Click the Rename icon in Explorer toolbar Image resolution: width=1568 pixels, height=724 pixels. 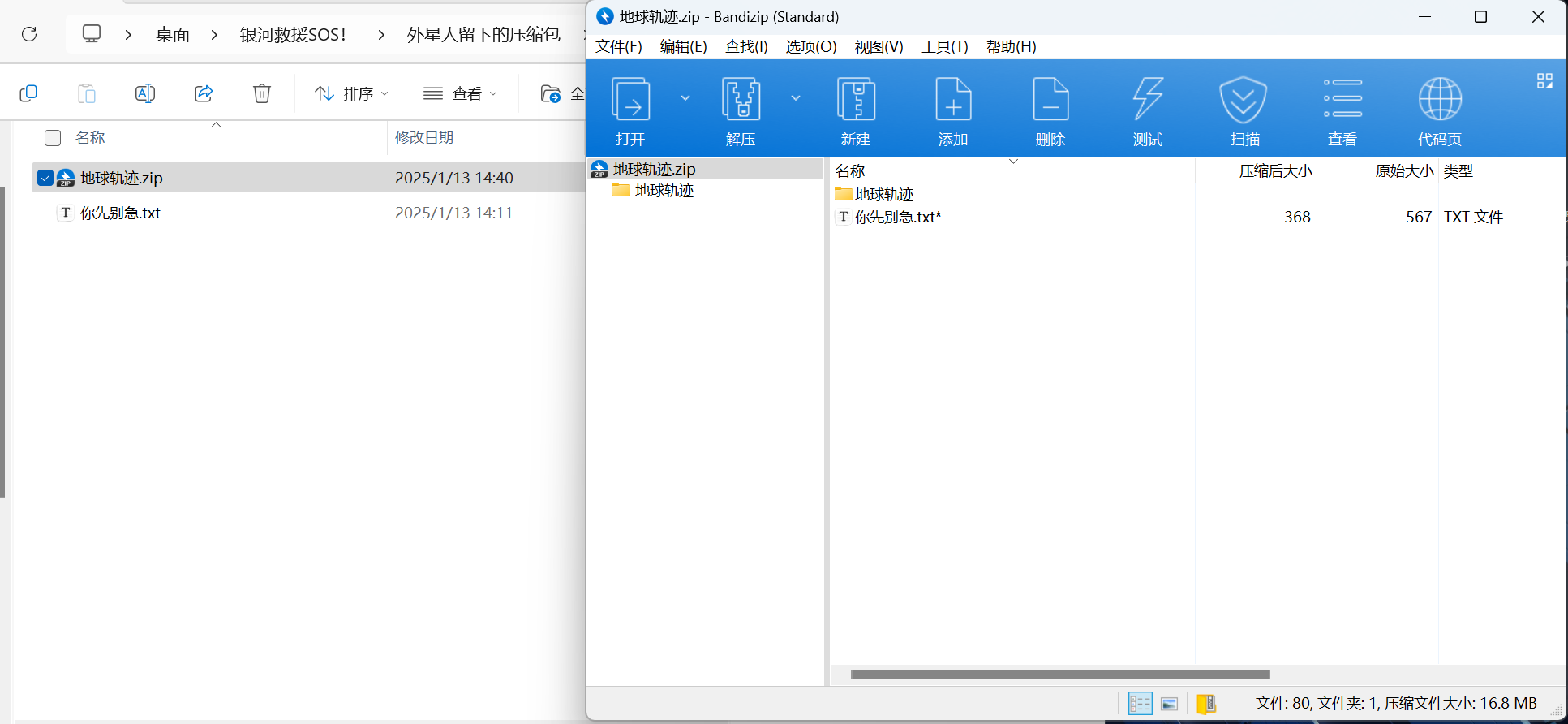[x=145, y=93]
